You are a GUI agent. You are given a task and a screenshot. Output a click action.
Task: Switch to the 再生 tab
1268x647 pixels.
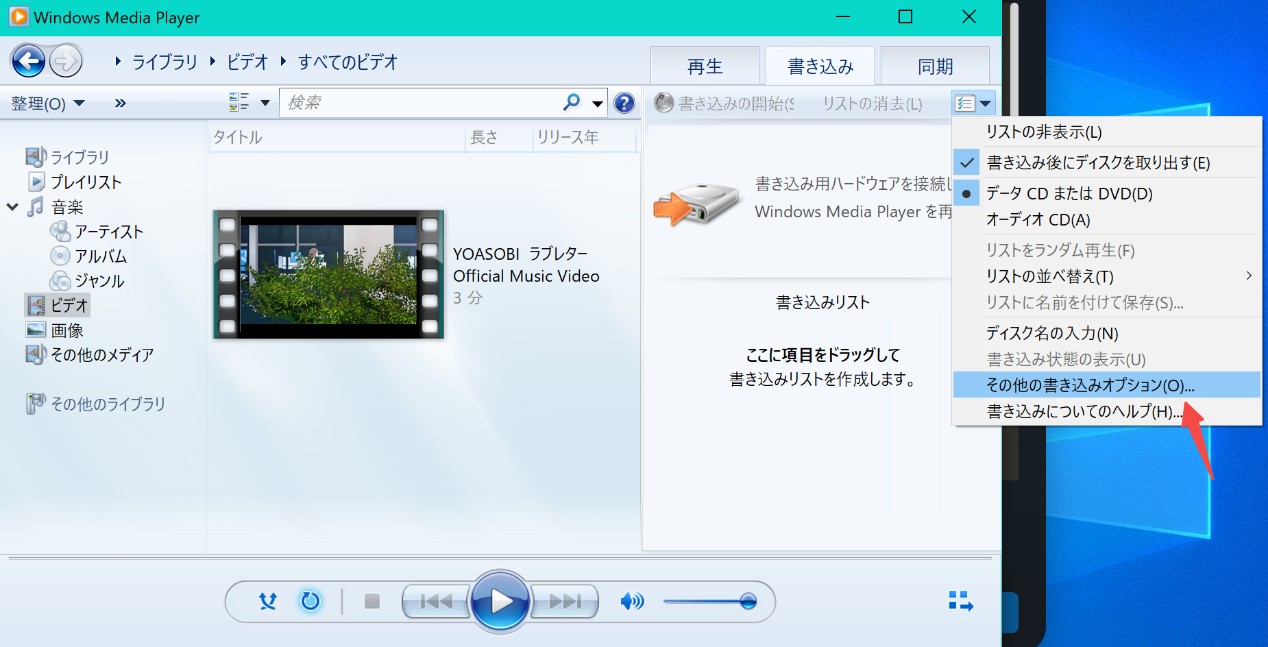705,66
